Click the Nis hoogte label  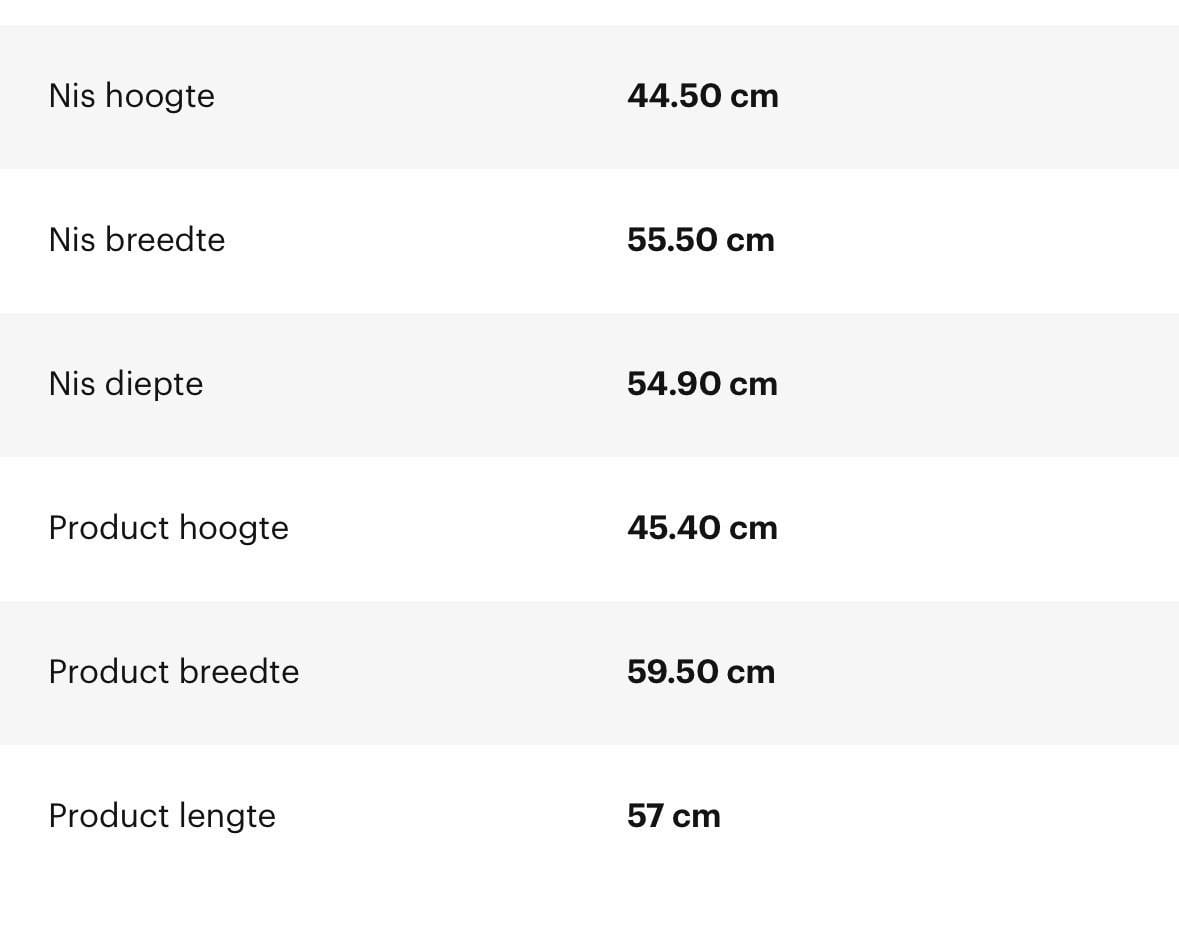click(x=132, y=96)
